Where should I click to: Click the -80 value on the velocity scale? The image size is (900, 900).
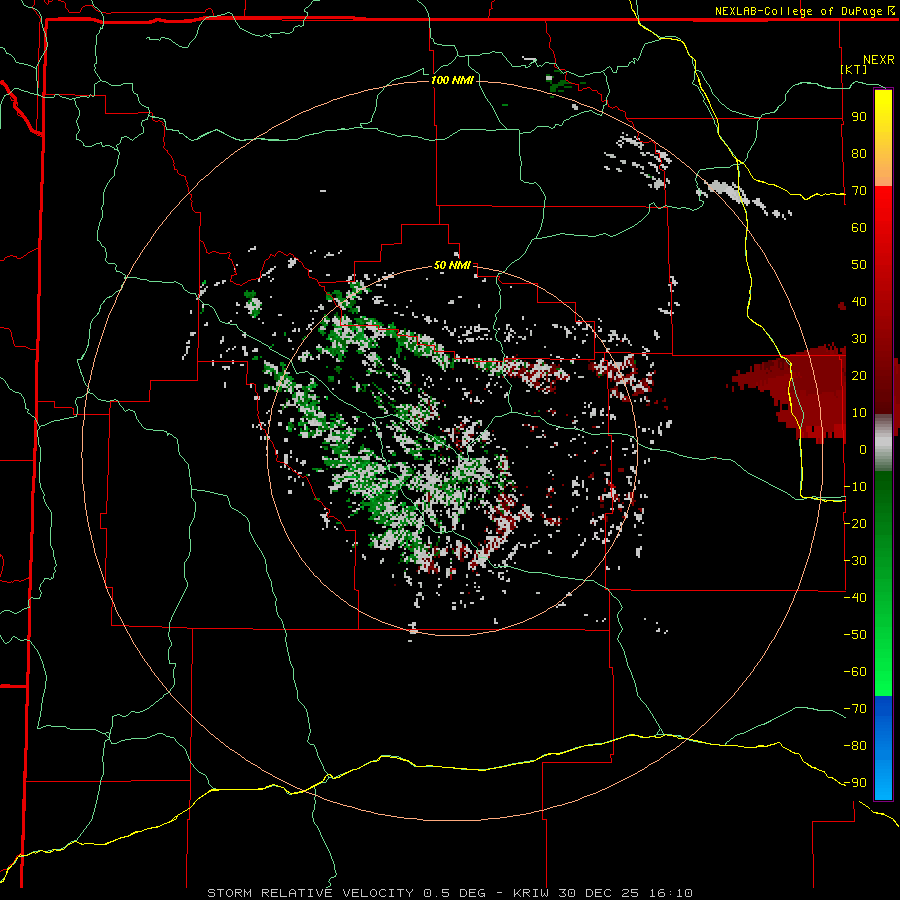point(855,746)
